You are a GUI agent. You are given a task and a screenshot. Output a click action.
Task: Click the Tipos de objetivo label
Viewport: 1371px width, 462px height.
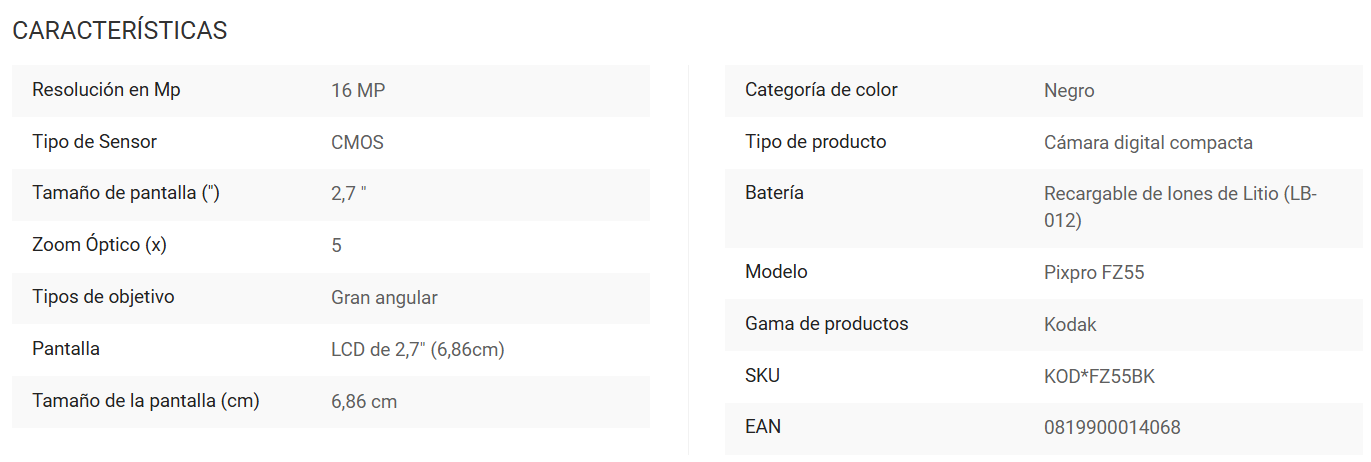pos(103,297)
